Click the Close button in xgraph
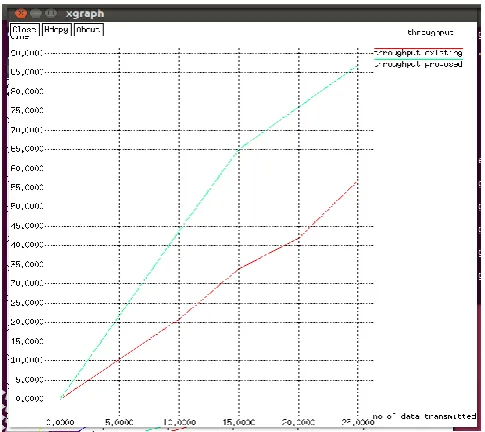Screen dimensions: 485x432 click(24, 30)
